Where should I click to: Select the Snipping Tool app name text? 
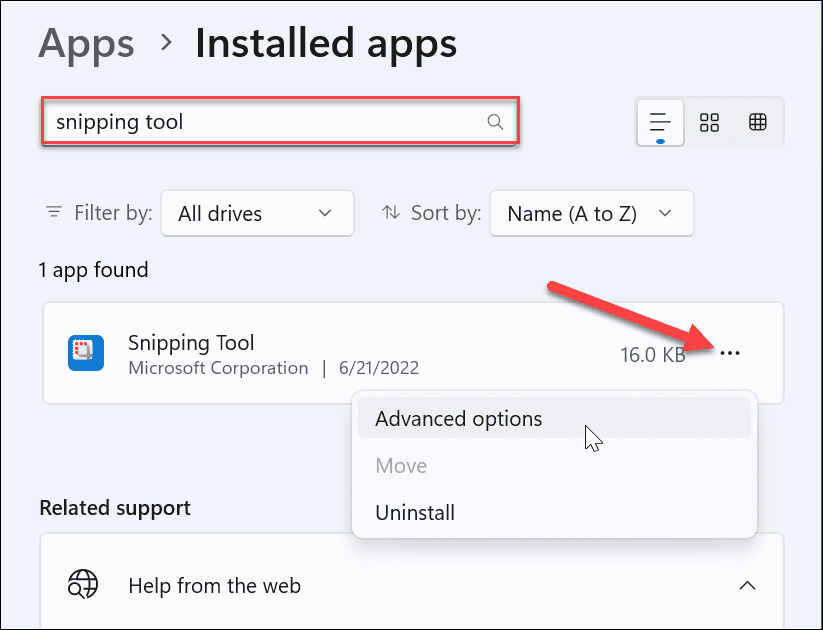coord(191,343)
